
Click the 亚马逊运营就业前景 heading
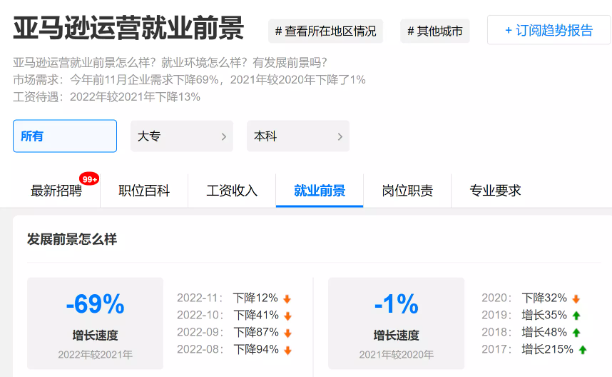[129, 28]
